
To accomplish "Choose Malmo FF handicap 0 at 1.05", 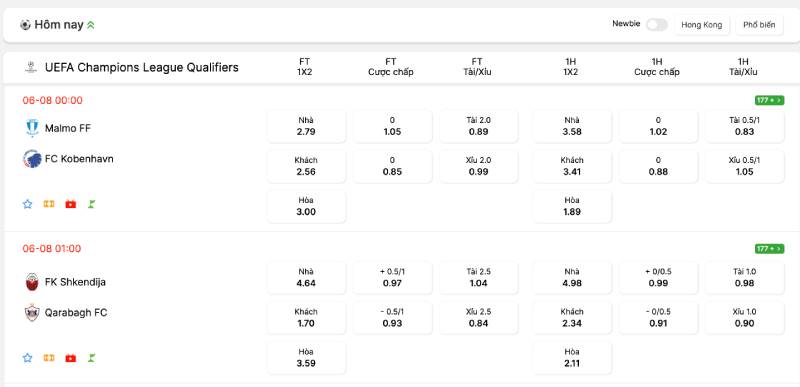I will 392,126.
